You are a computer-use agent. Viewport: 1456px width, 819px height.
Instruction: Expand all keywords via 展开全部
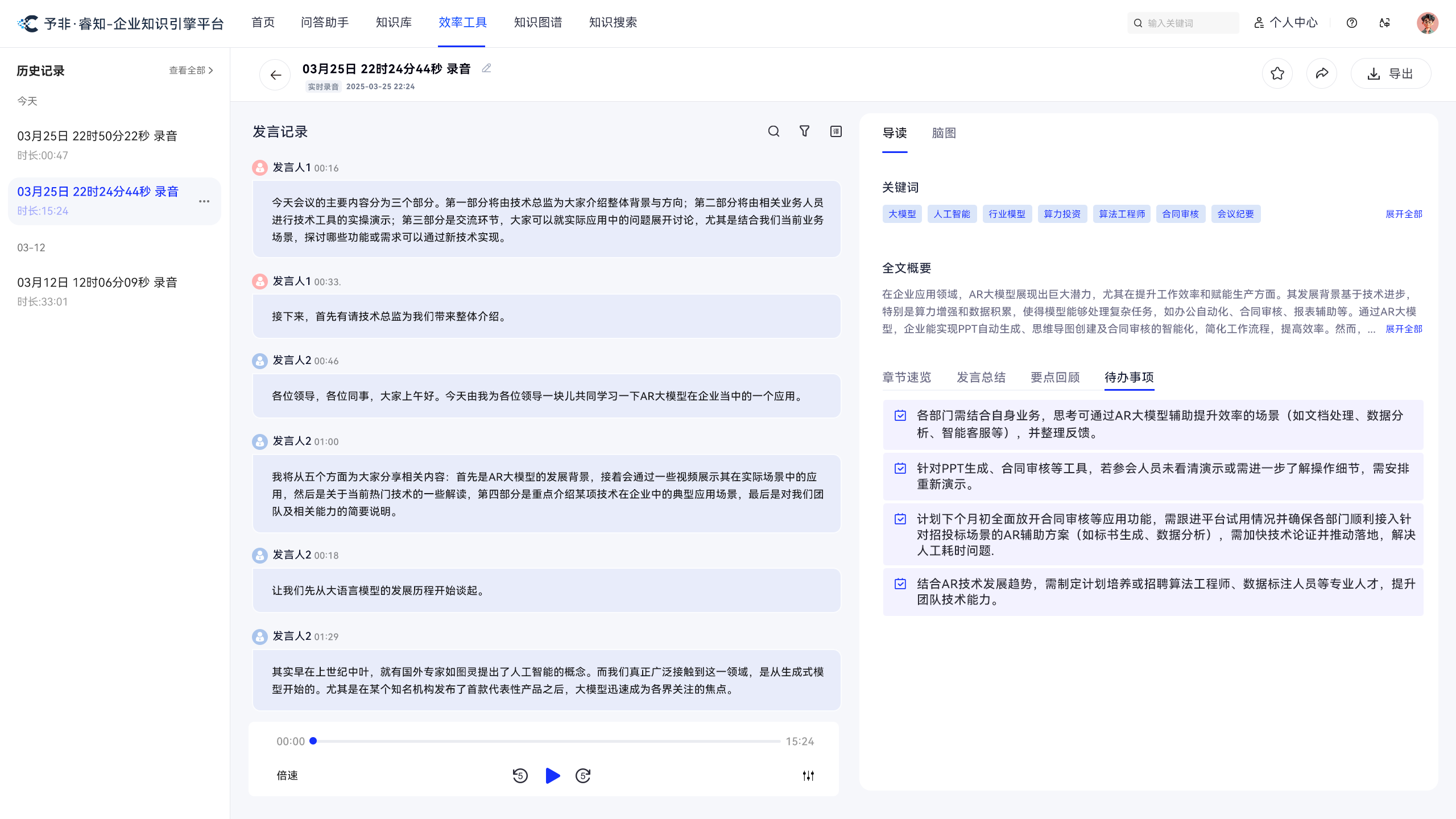(x=1404, y=214)
